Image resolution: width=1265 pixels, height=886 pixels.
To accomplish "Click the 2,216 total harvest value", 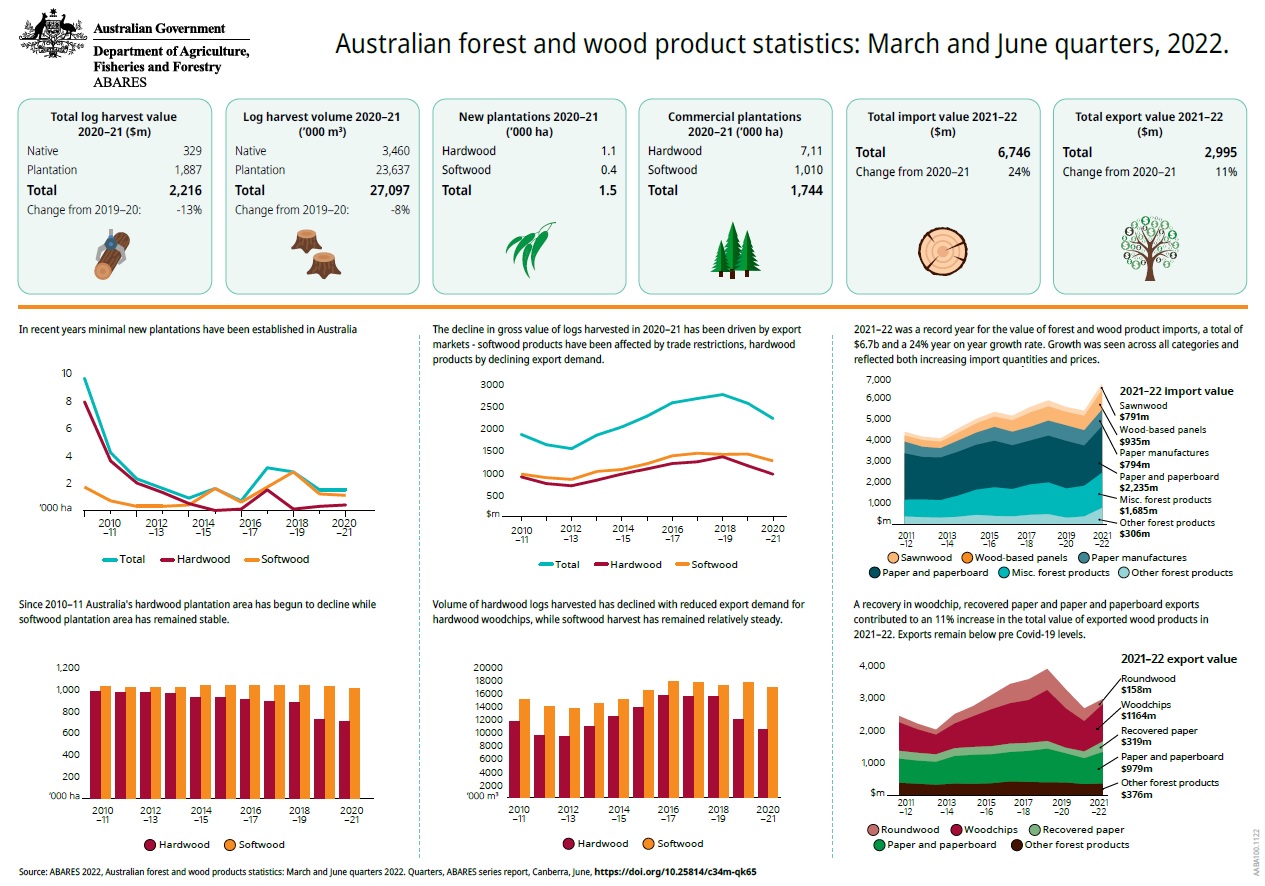I will coord(186,190).
